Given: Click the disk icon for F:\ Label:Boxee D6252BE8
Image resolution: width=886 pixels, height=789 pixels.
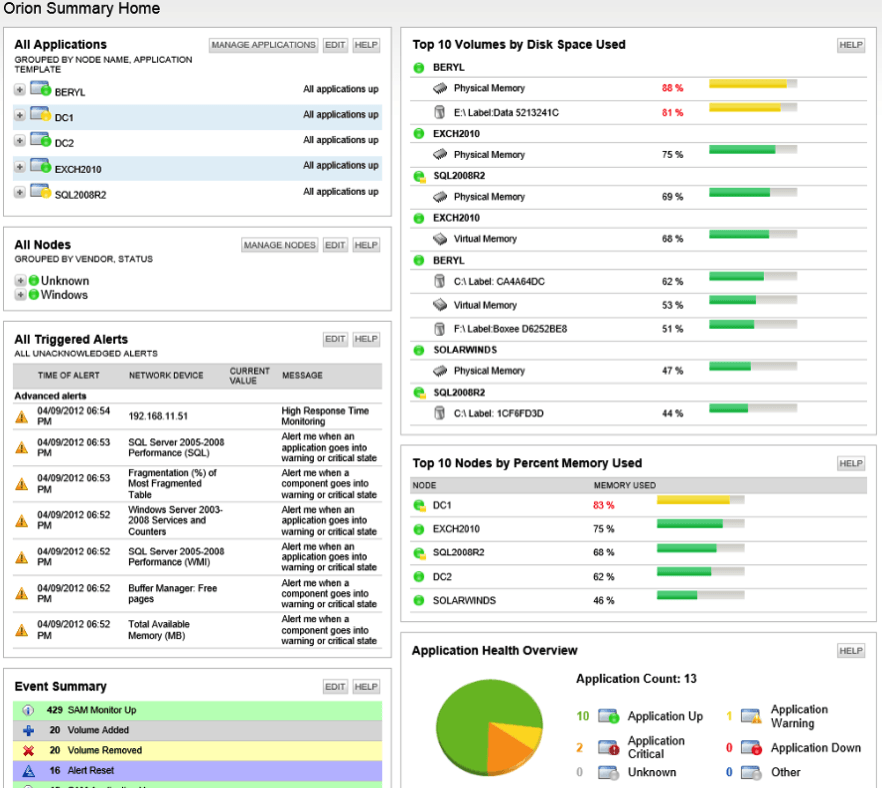Looking at the screenshot, I should tap(439, 329).
